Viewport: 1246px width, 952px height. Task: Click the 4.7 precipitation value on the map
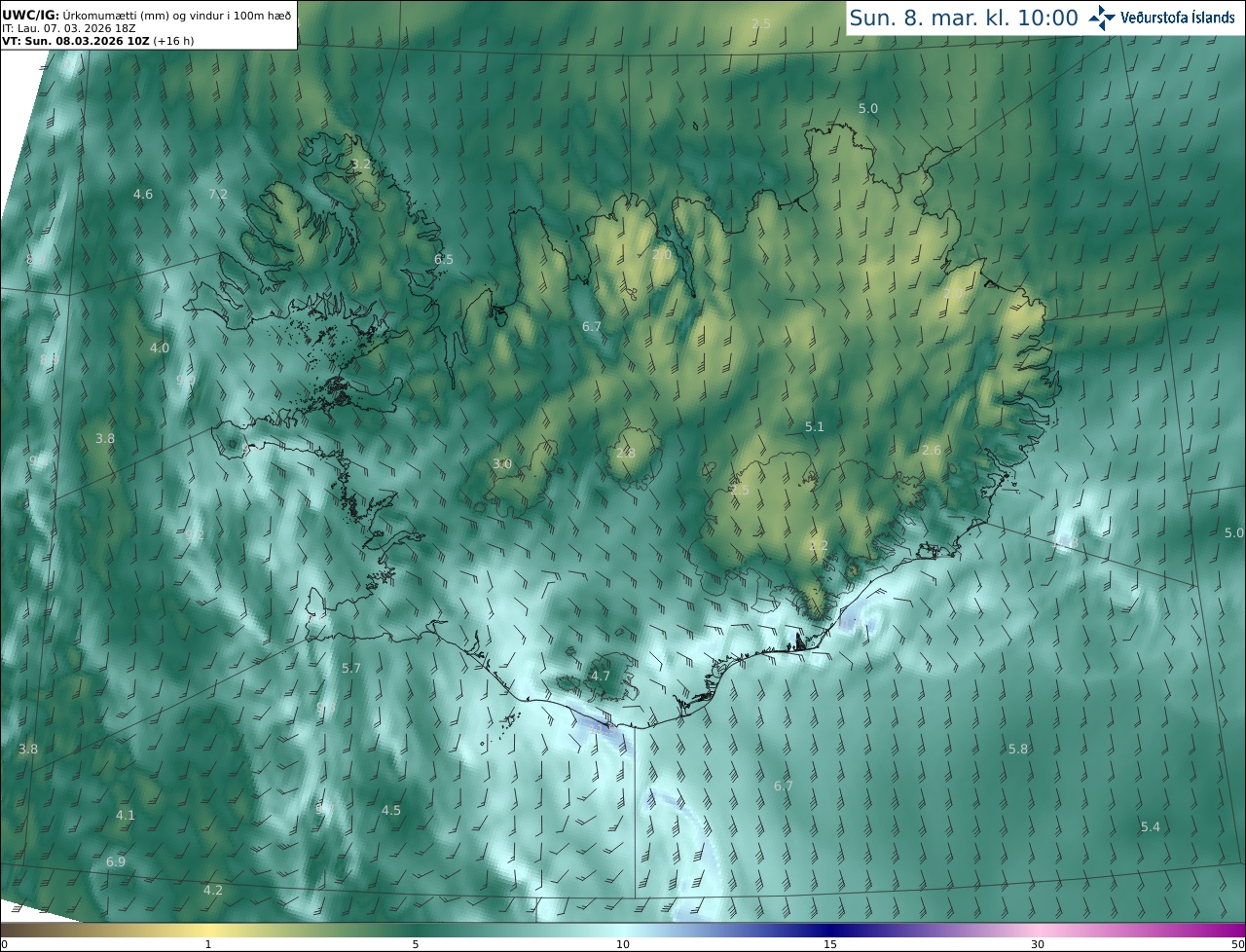601,676
